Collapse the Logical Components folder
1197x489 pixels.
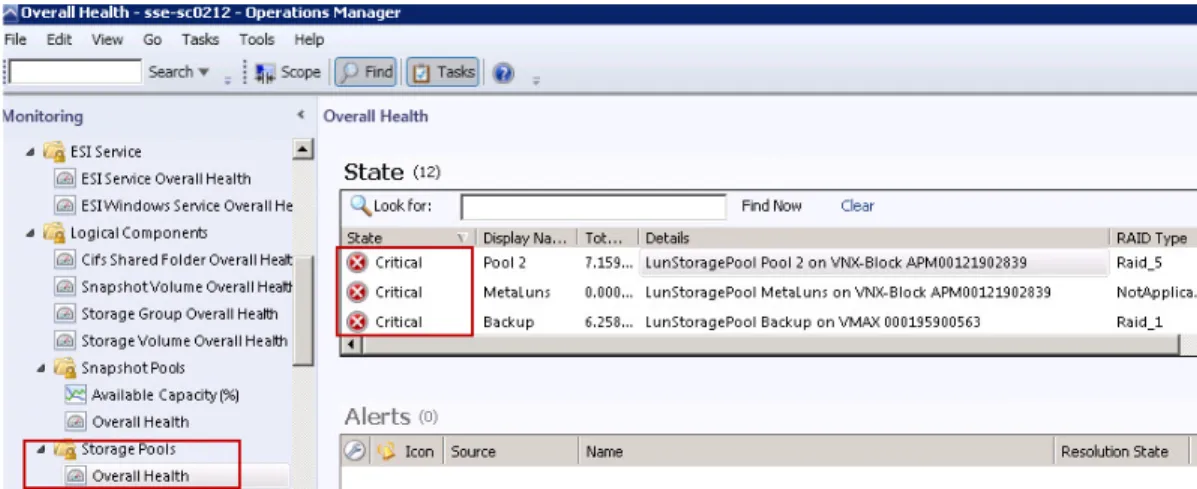30,233
